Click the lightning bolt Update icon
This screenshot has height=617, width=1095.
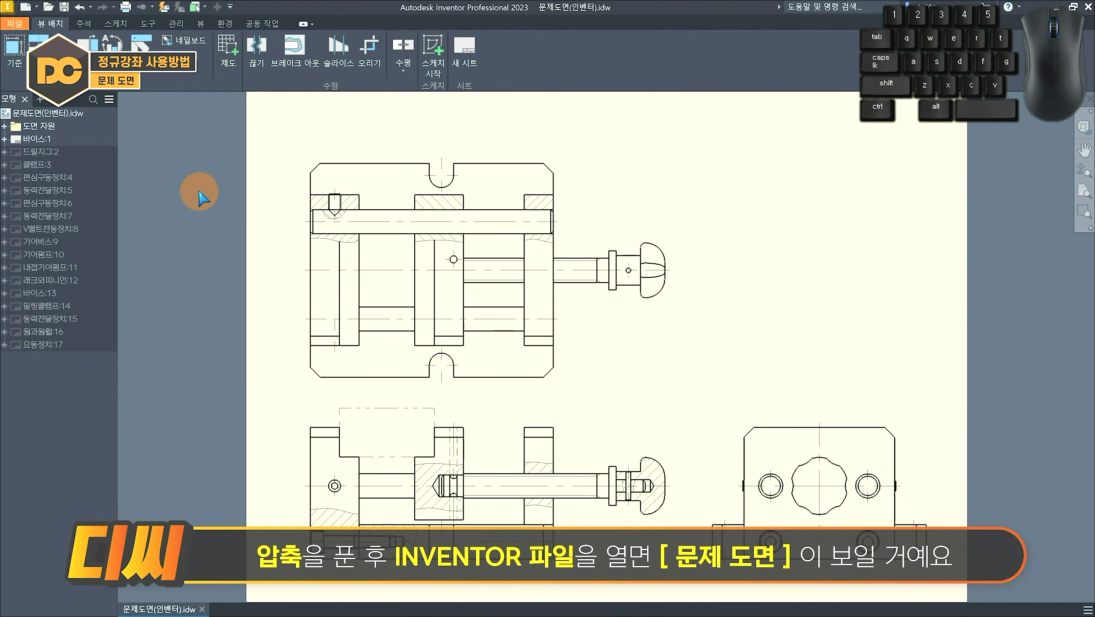pos(164,7)
